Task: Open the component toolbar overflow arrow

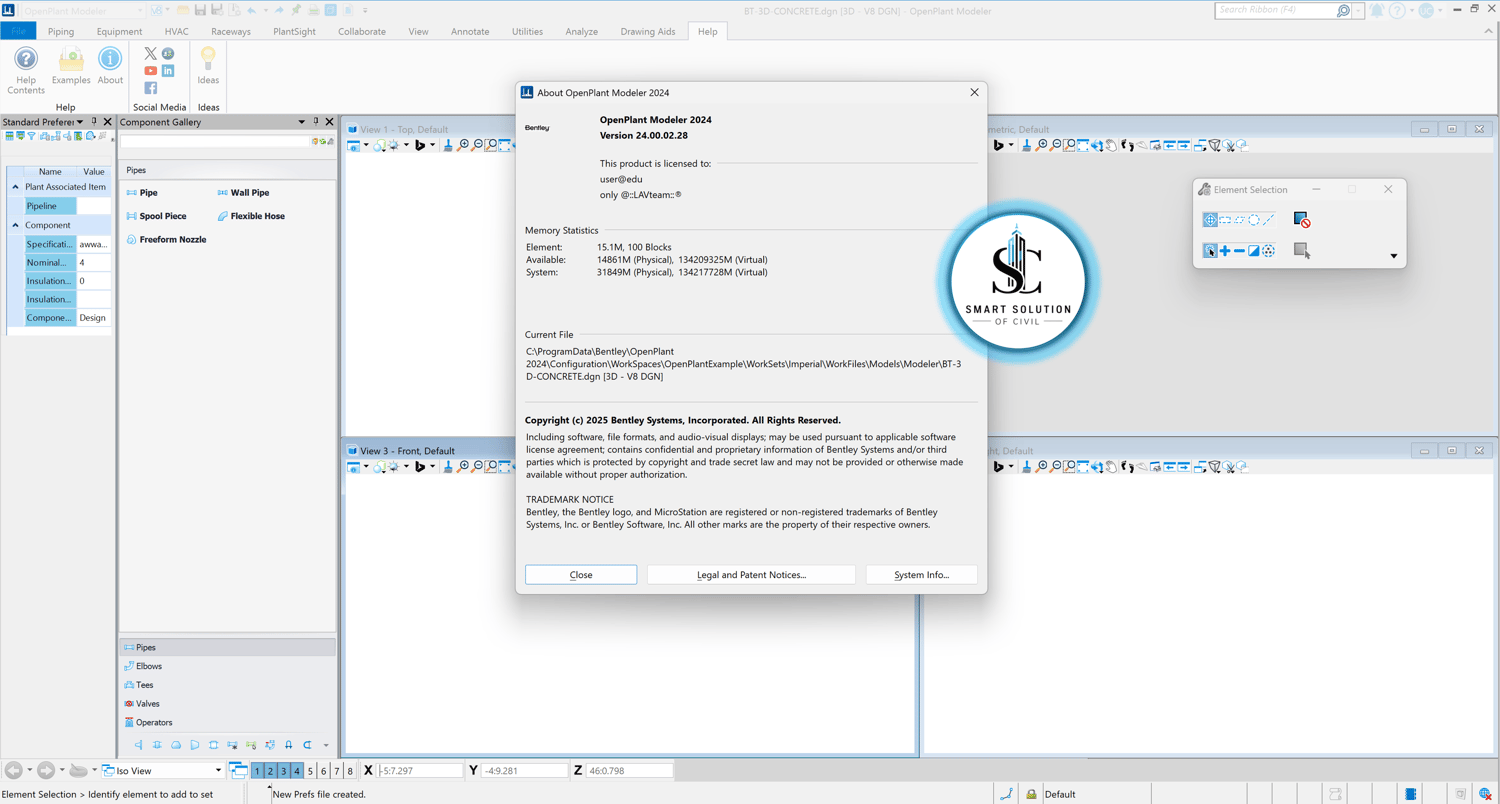Action: click(x=326, y=745)
